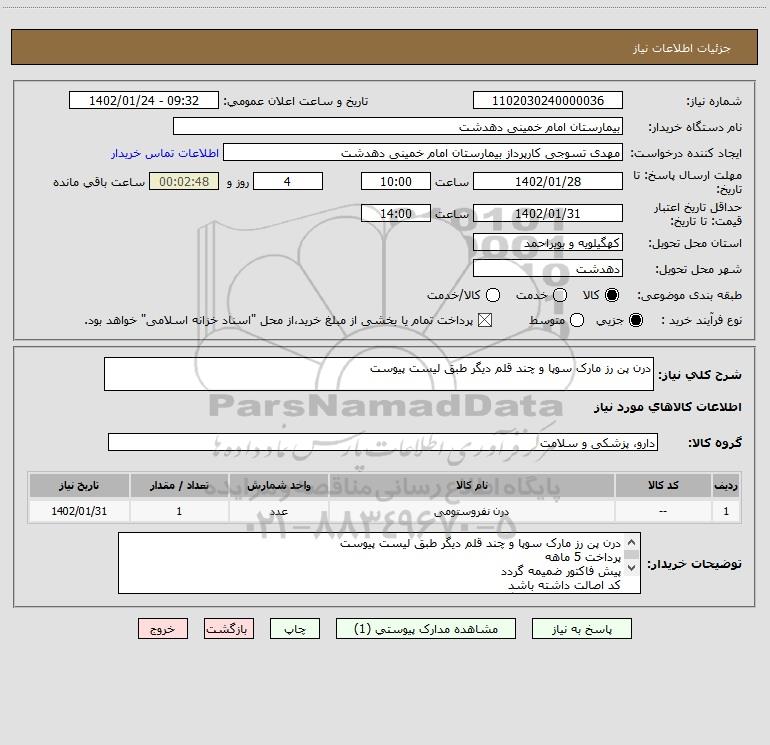Click the واحد شمارش column header
Screen dimensions: 770x745
click(x=278, y=485)
